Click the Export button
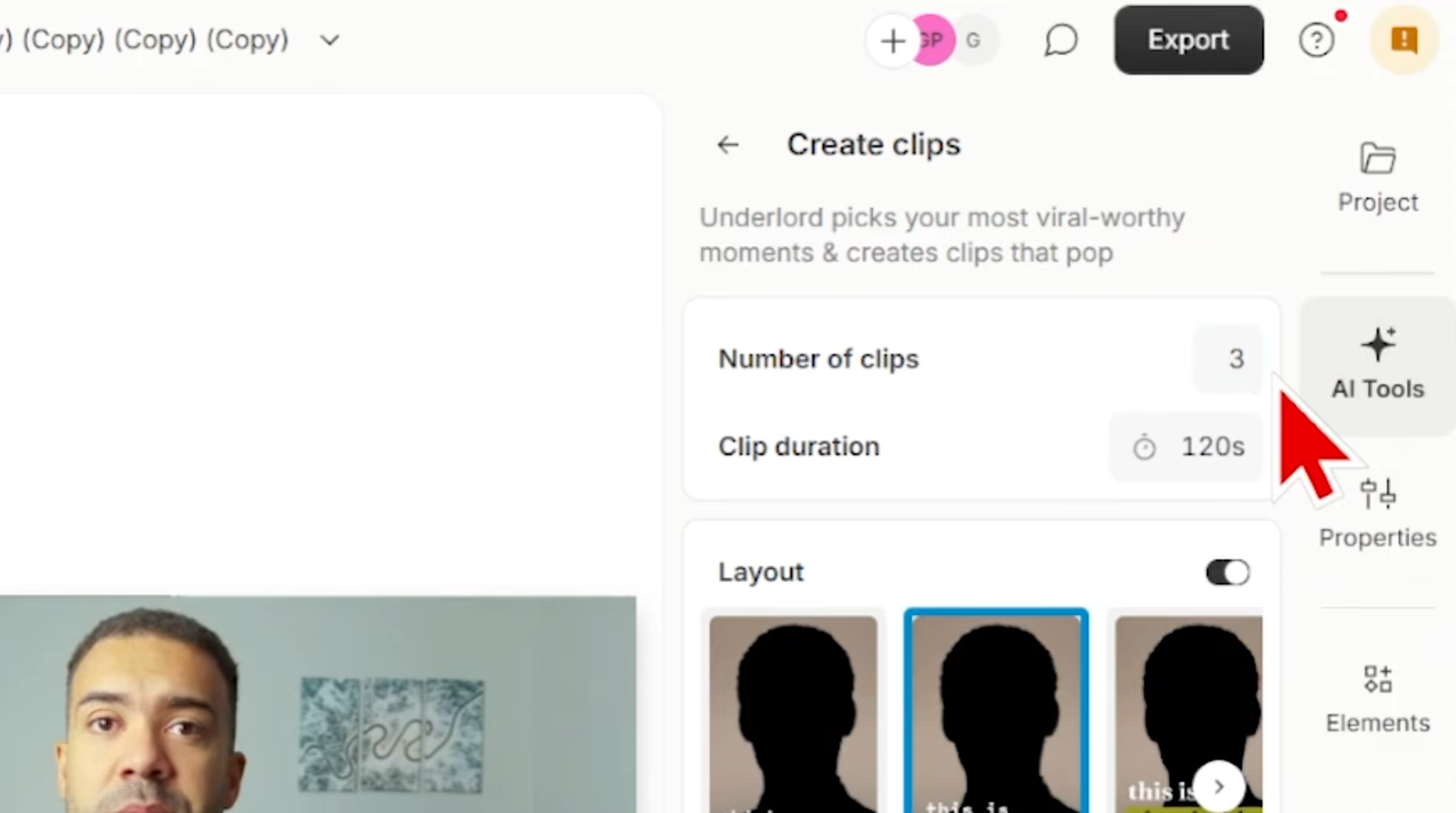1456x813 pixels. pyautogui.click(x=1189, y=40)
